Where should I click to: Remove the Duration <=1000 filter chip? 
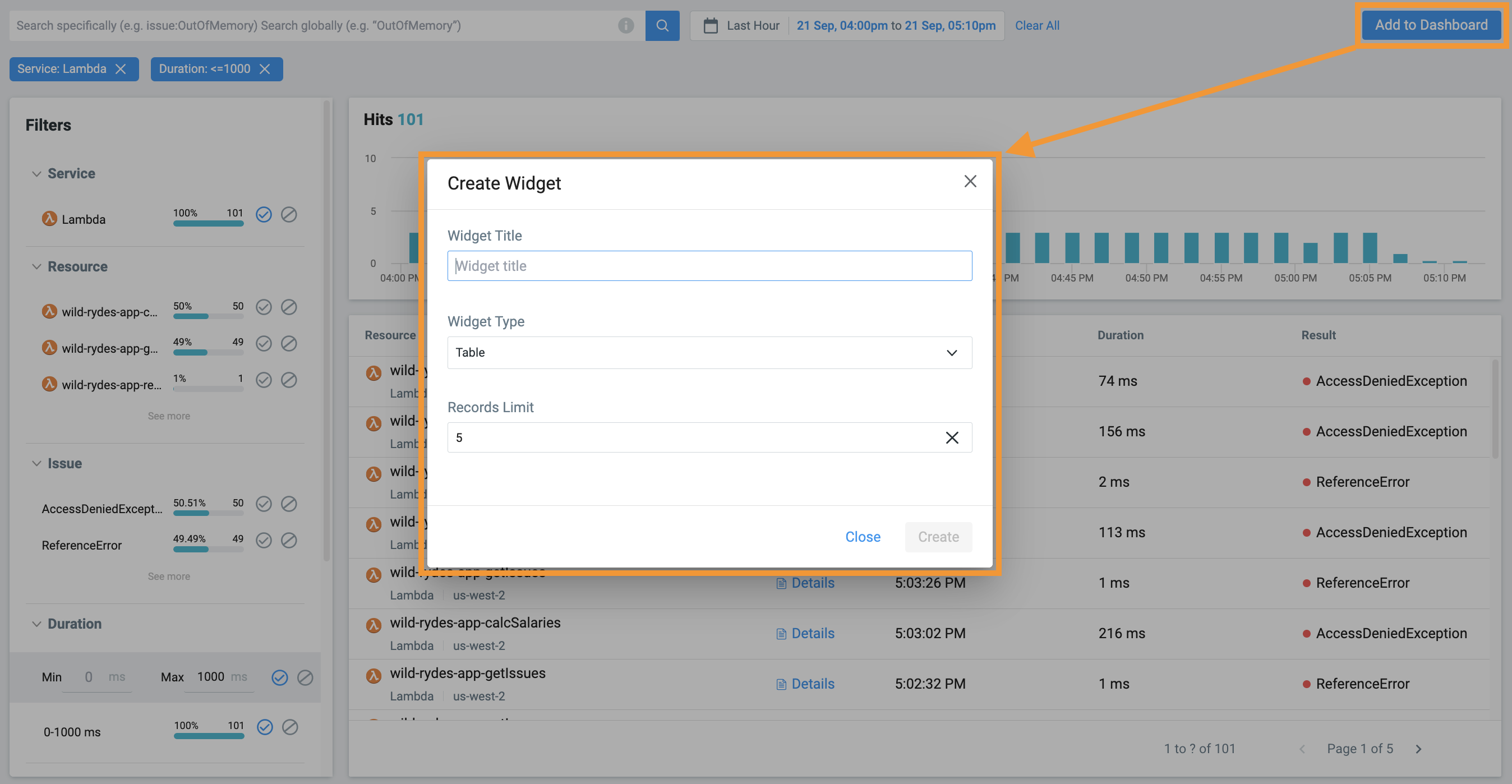265,68
